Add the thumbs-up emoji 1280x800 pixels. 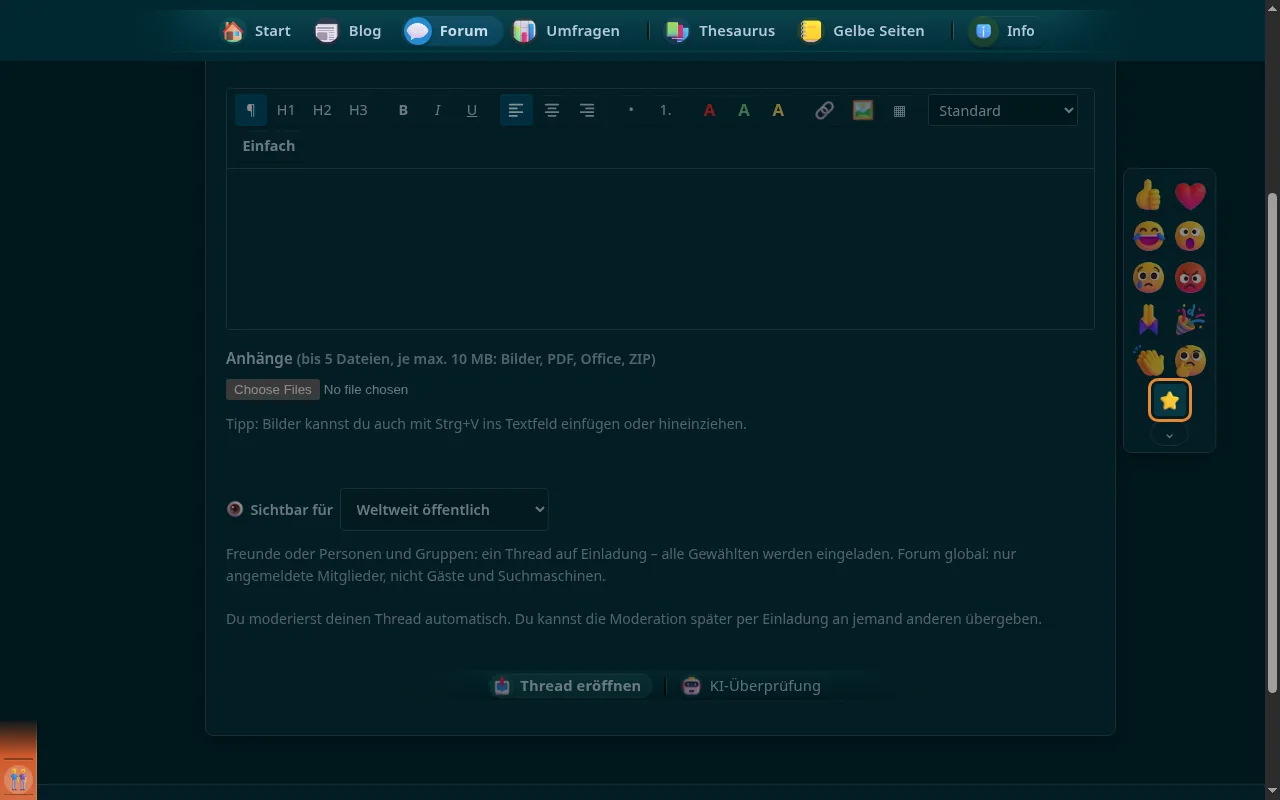1149,195
